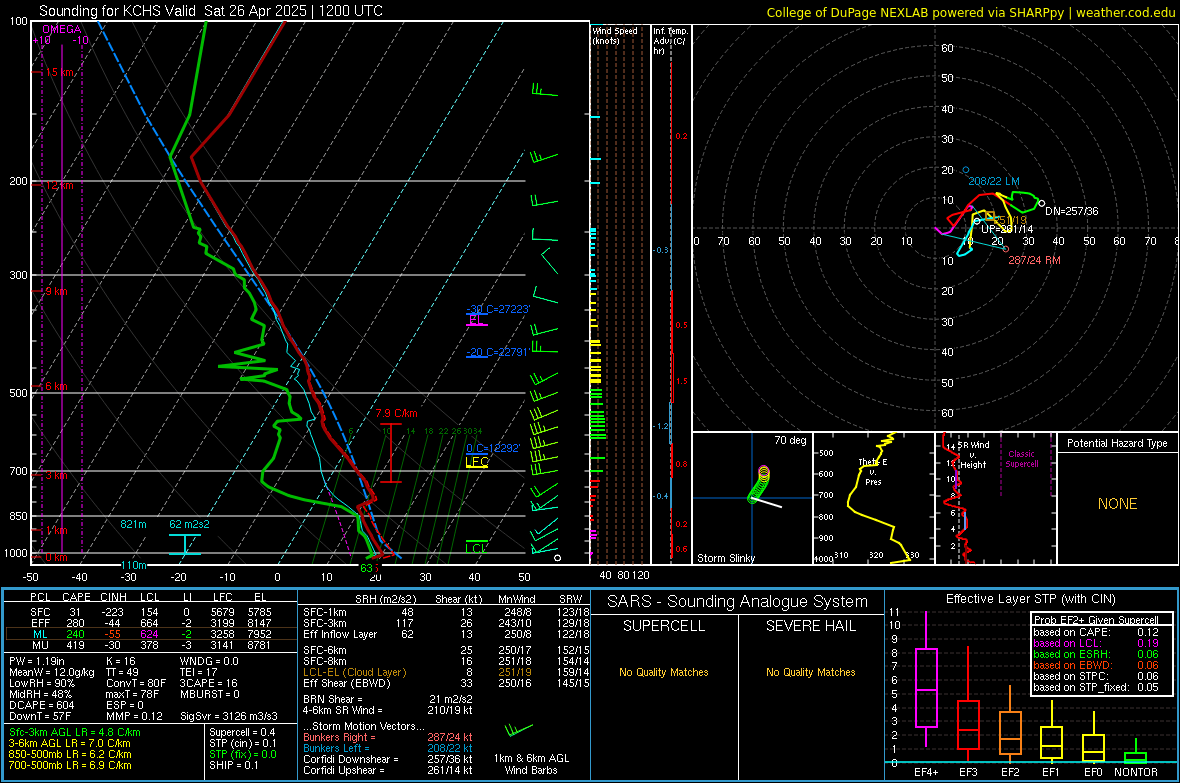Click the 'Corfidi Downshear = 257/36 kt' line
Image resolution: width=1180 pixels, height=783 pixels.
click(x=388, y=759)
